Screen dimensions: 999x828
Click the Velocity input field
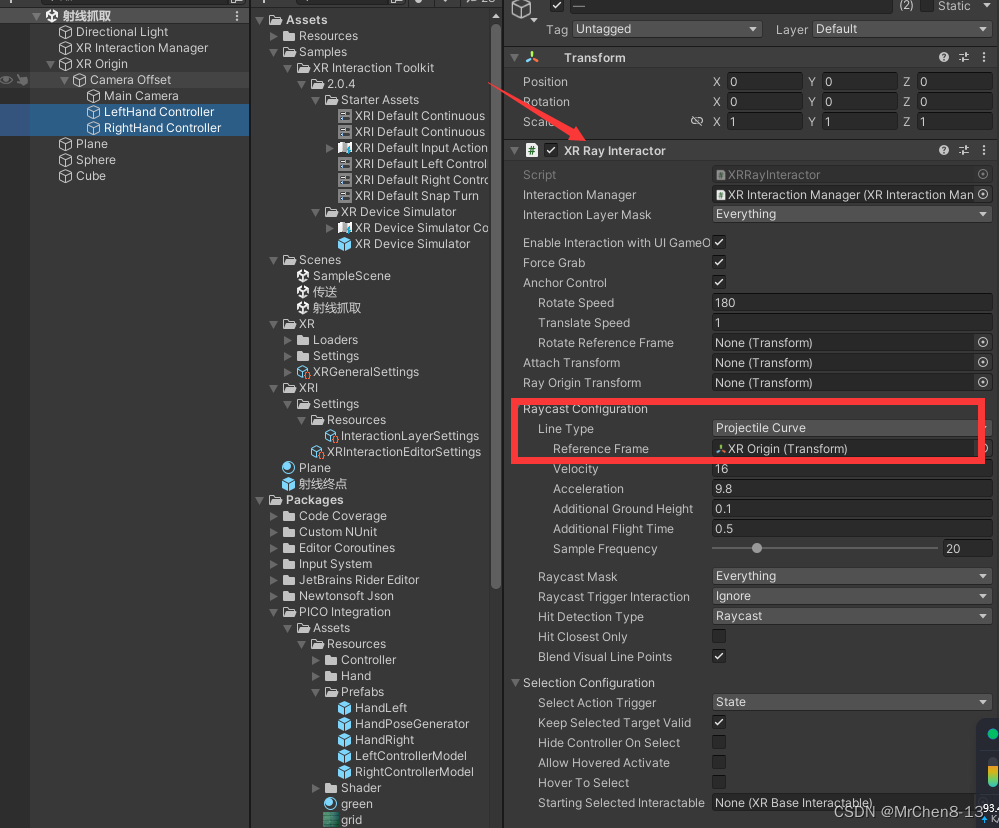pos(851,468)
